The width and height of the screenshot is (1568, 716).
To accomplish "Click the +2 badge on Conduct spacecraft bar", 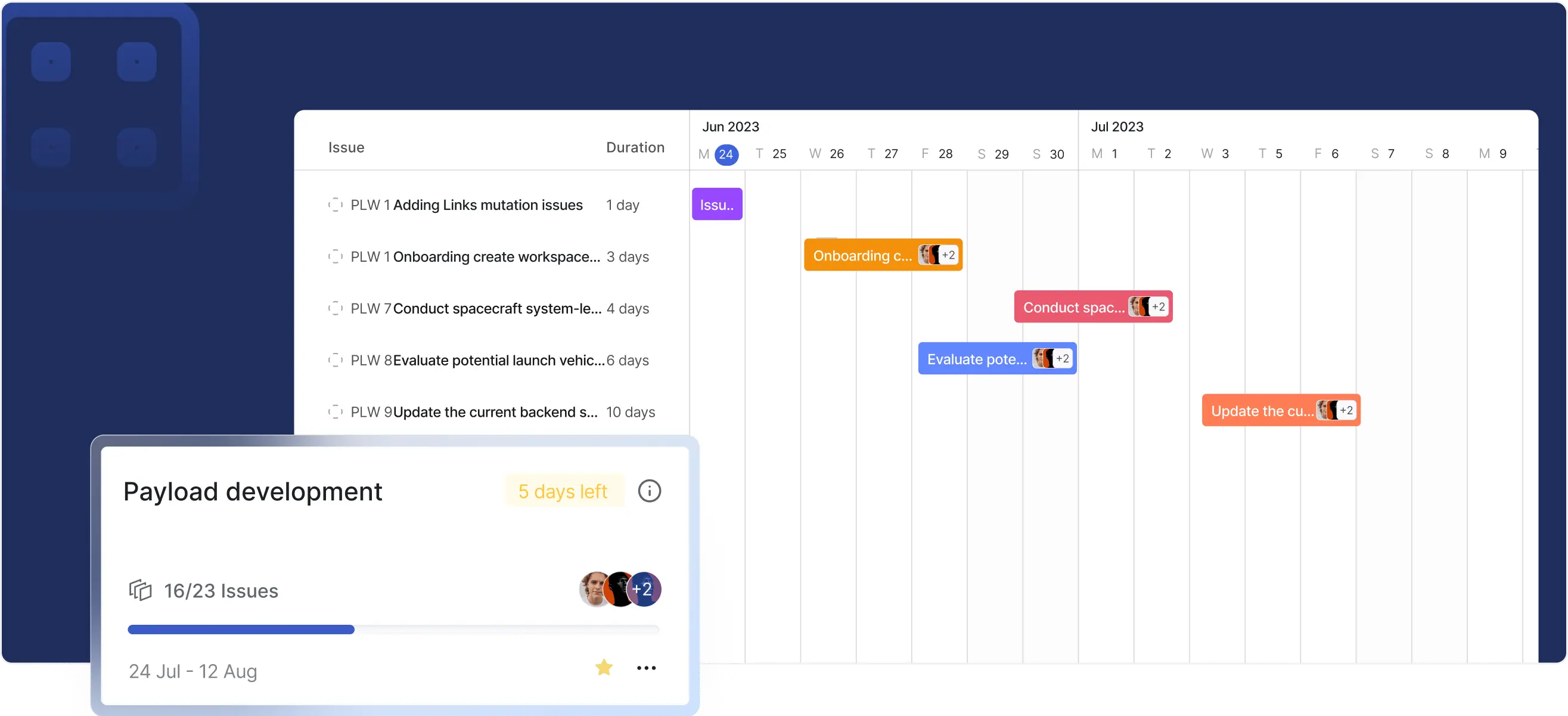I will point(1159,307).
